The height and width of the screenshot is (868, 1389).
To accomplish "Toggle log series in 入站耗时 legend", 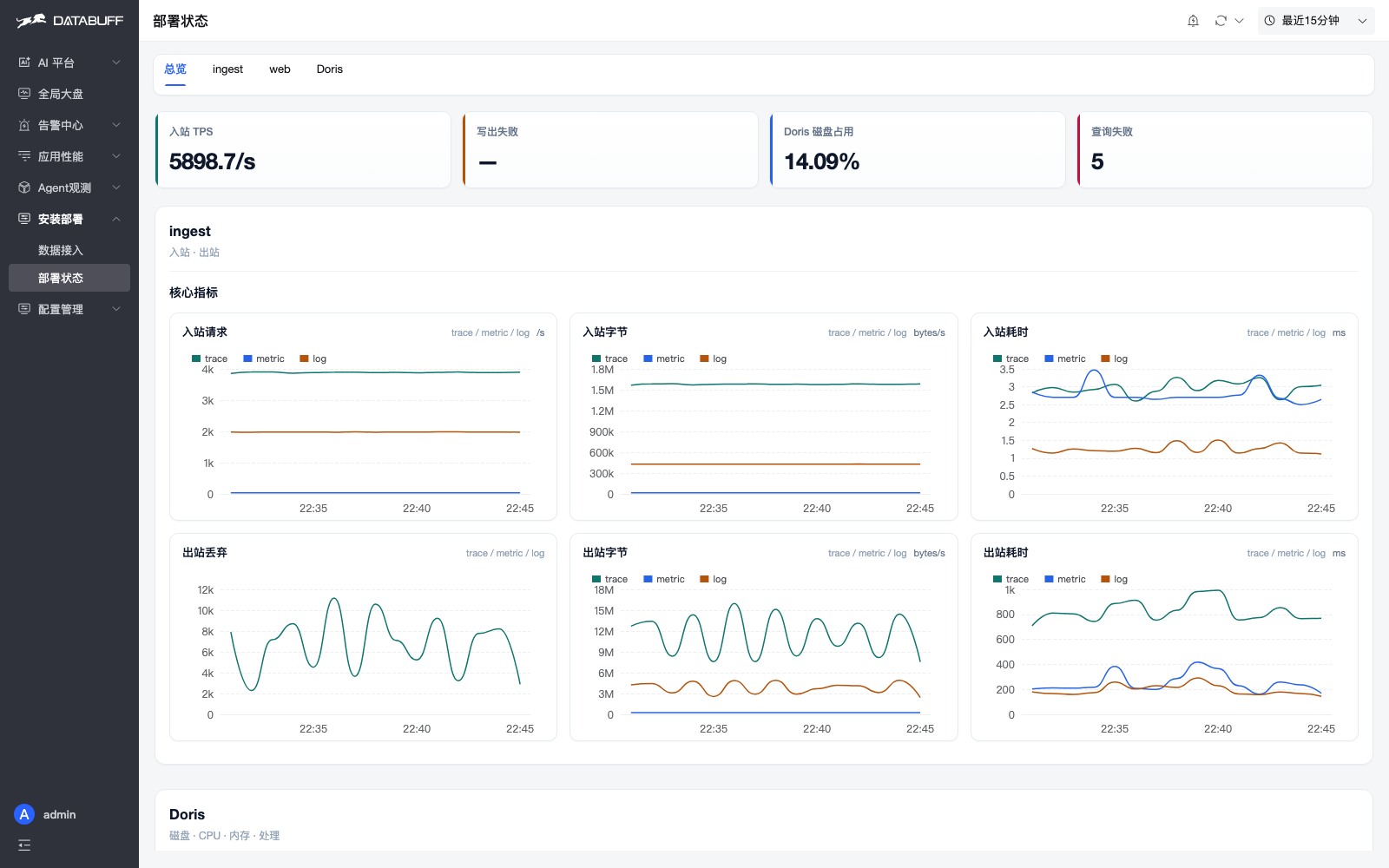I will pos(1115,358).
